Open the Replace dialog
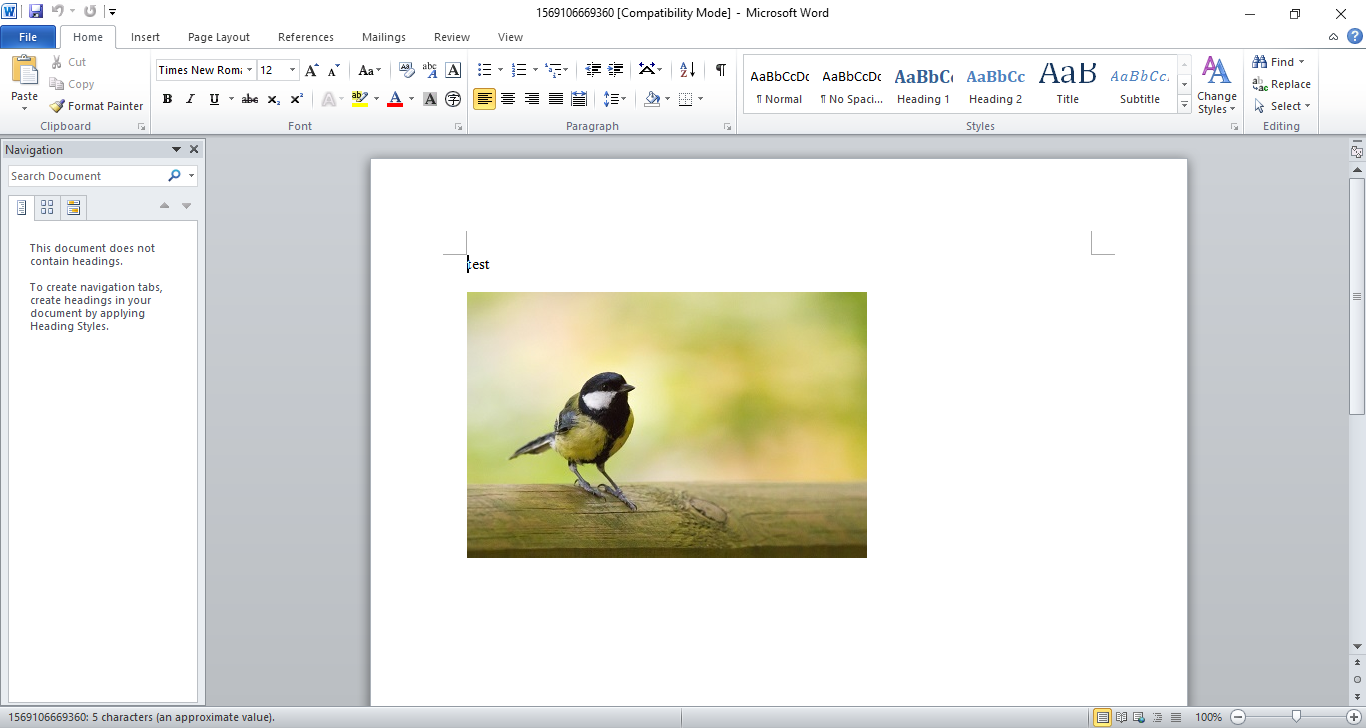Screen dimensions: 1366x728 click(1283, 84)
